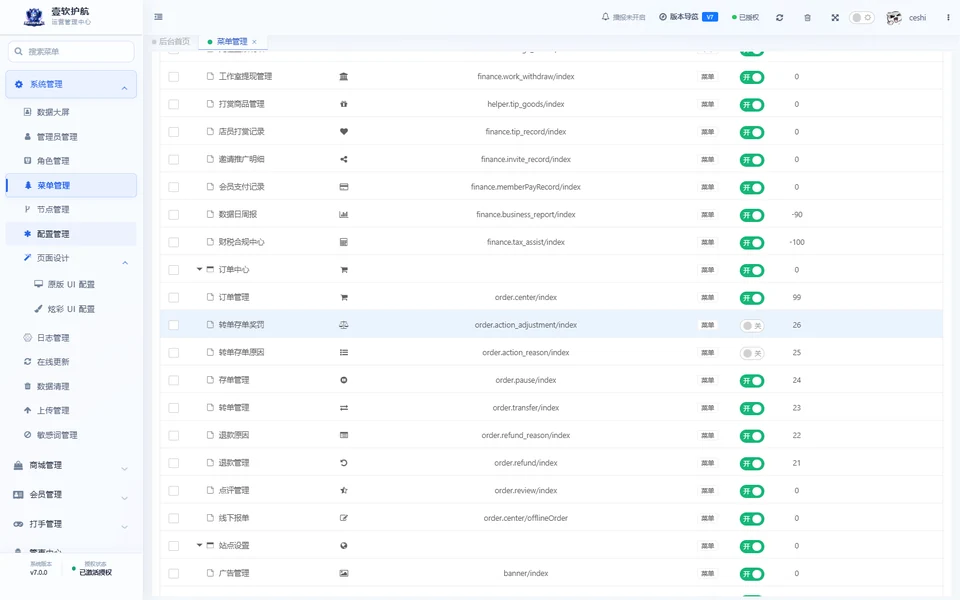Click the bank icon in 工作室提现管理 row
This screenshot has width=960, height=600.
point(343,77)
